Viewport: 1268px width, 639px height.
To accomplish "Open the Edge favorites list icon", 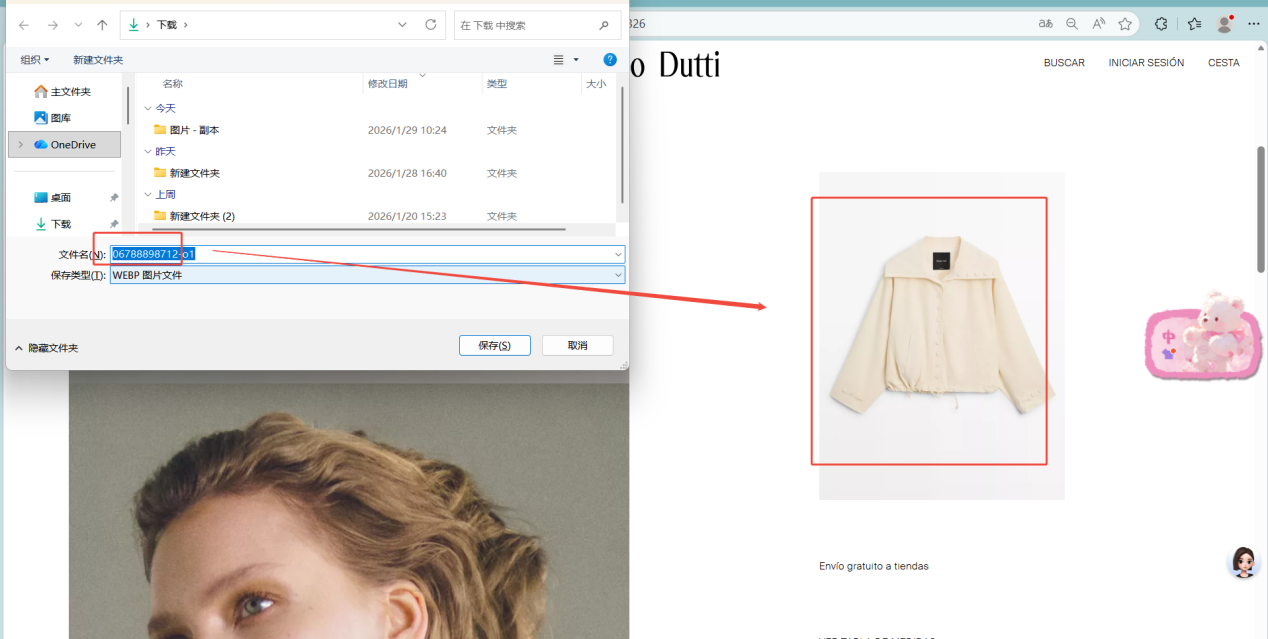I will [x=1194, y=24].
